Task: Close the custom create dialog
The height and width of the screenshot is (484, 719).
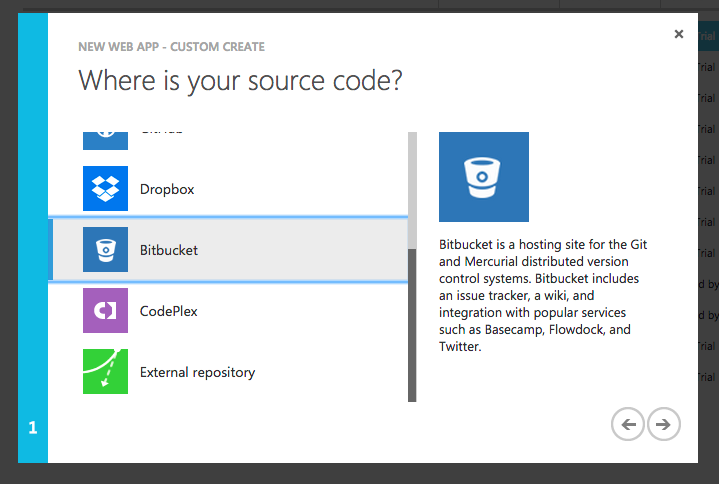Action: coord(679,34)
